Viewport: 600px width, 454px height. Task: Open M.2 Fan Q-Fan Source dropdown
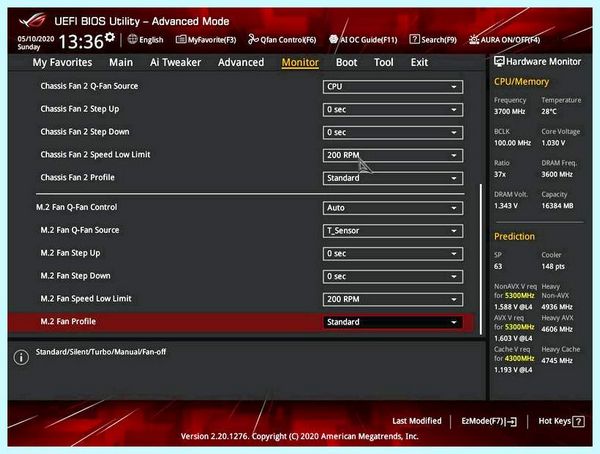(x=393, y=231)
